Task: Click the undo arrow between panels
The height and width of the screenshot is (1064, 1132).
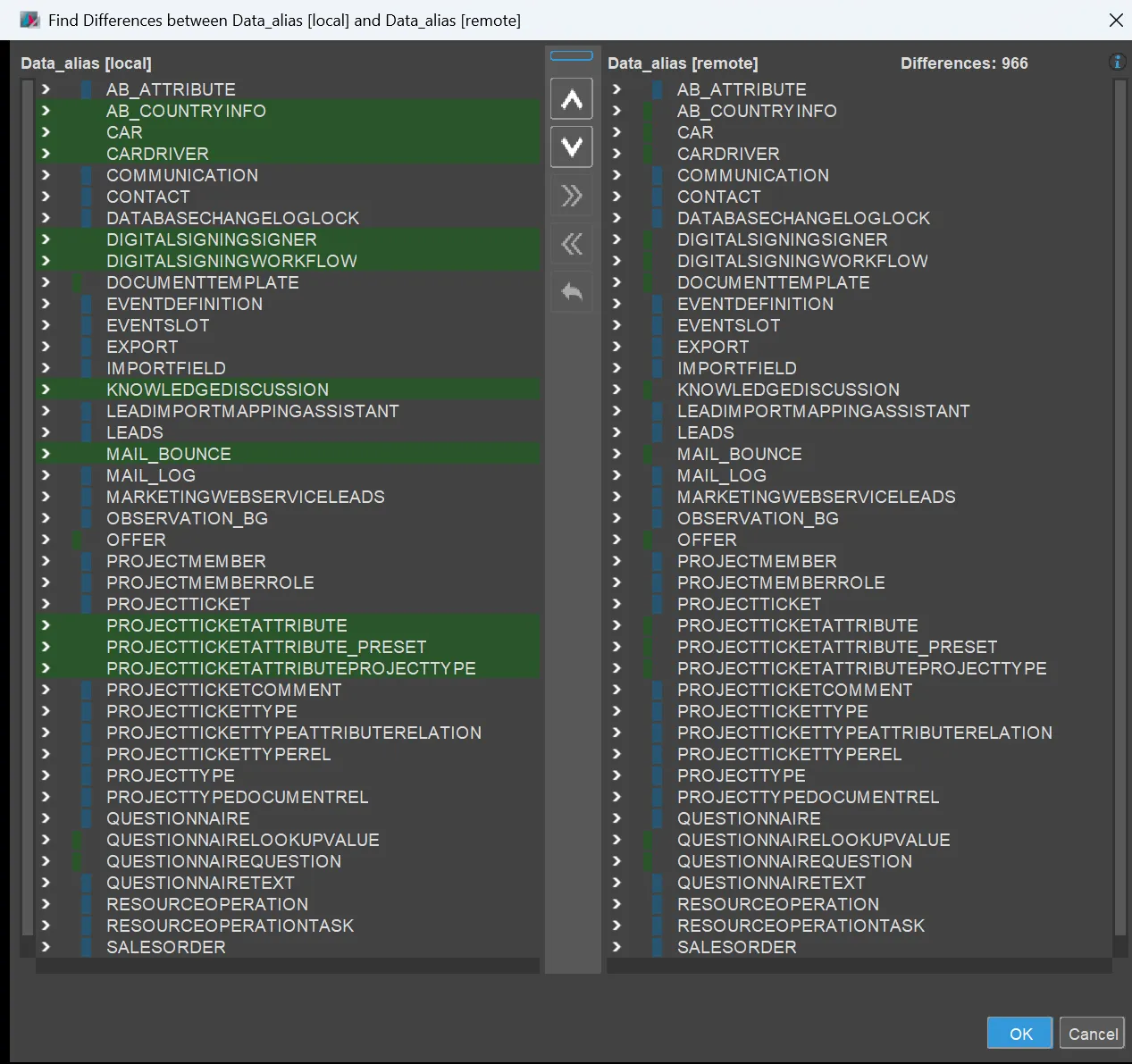Action: 572,292
